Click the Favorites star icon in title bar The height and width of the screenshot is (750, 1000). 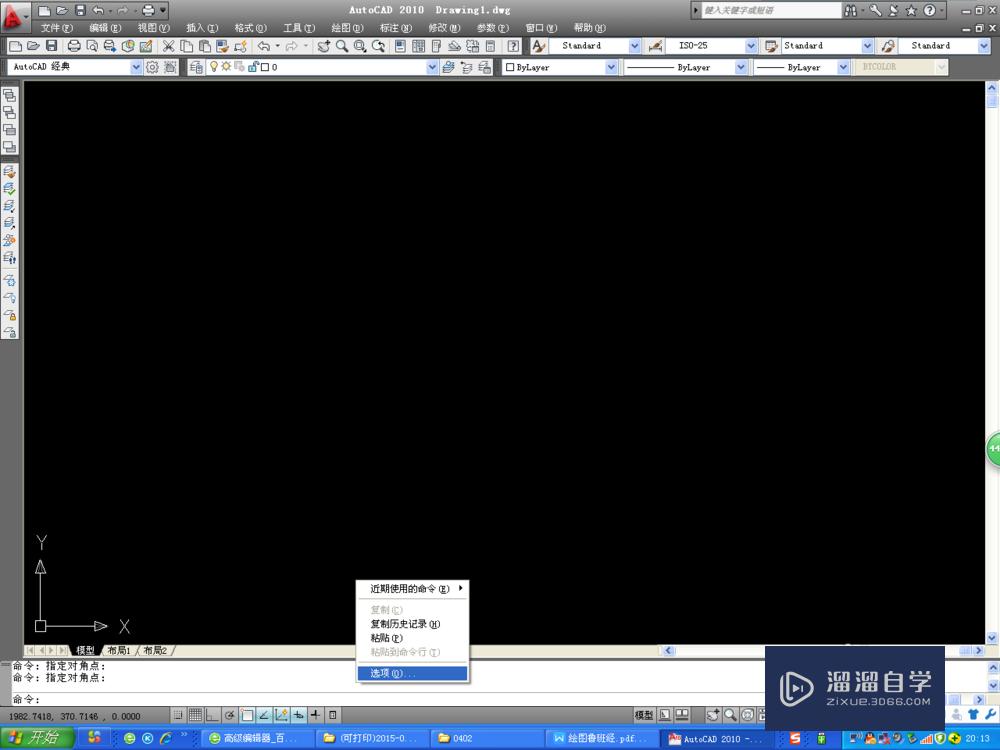[911, 10]
